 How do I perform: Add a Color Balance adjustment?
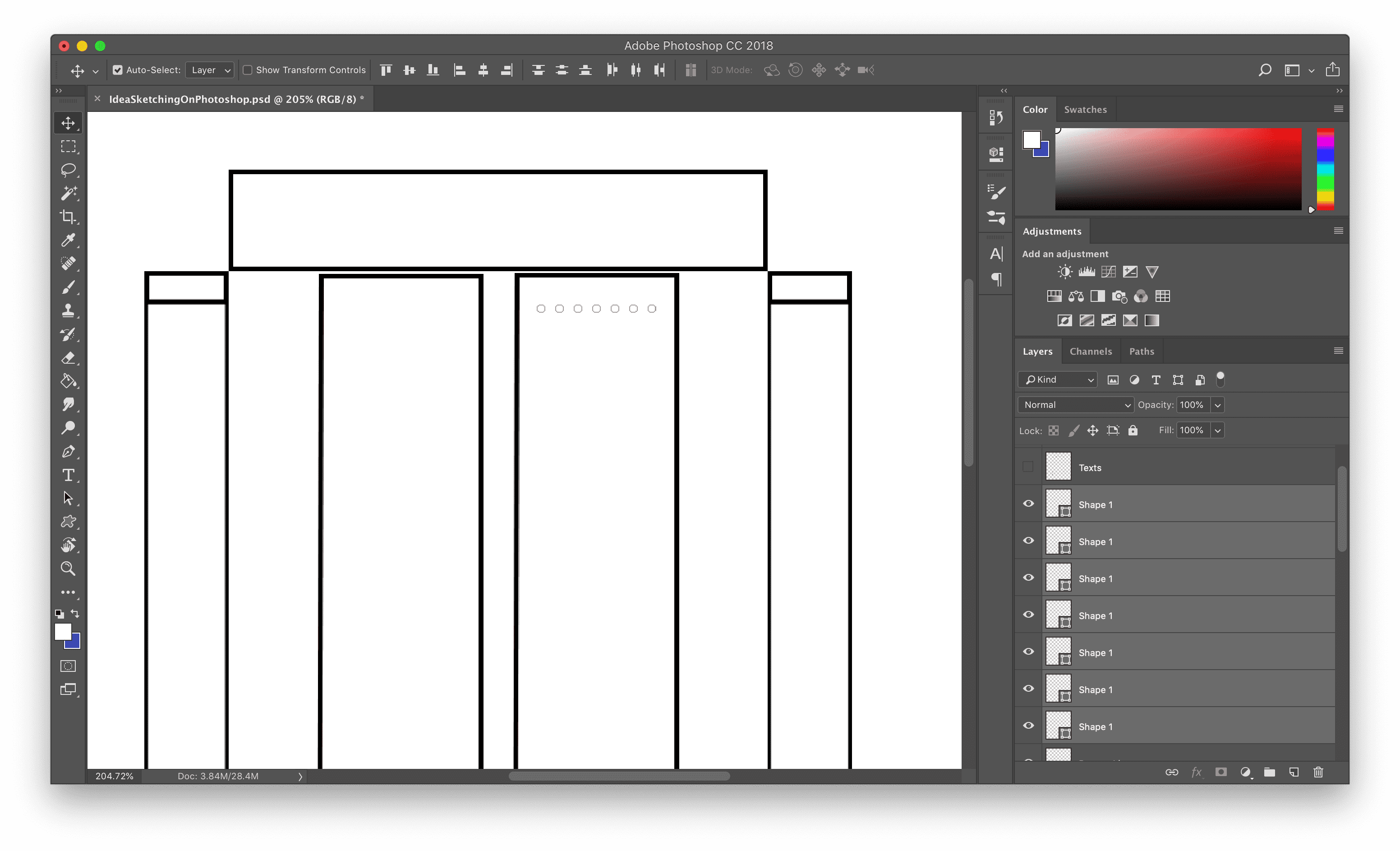pyautogui.click(x=1076, y=296)
